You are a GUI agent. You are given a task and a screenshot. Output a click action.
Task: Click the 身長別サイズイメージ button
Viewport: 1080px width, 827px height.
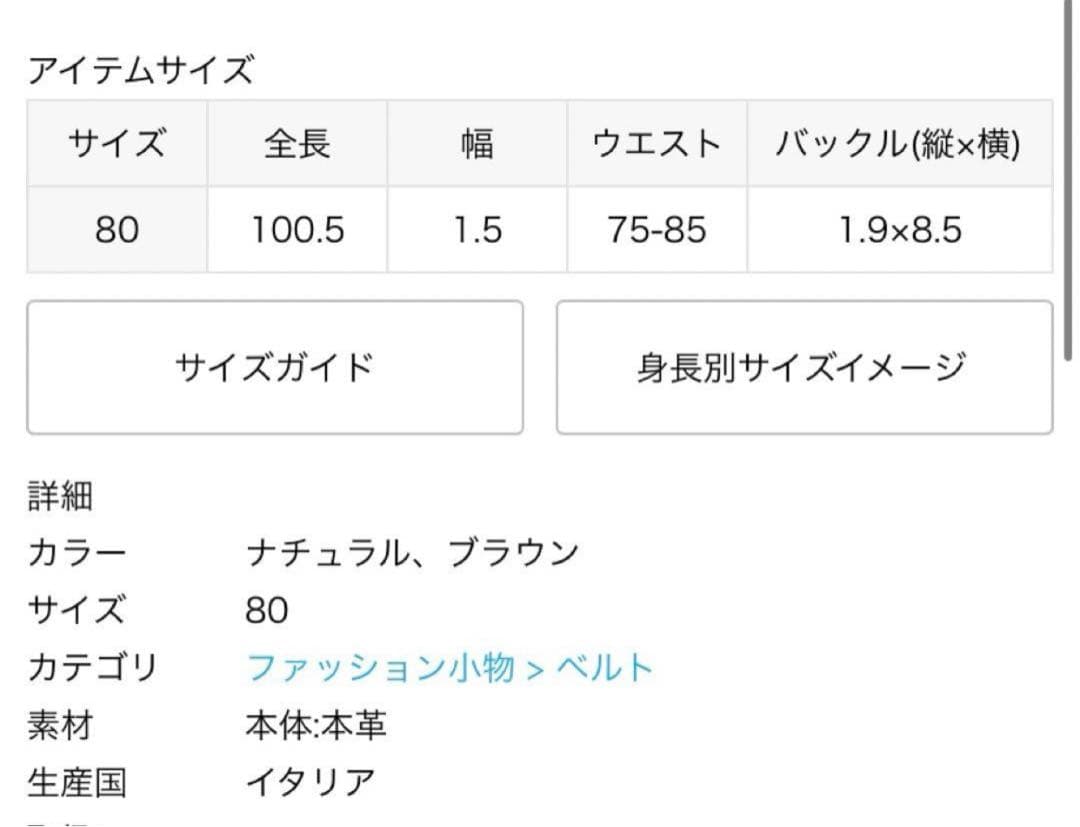pos(803,368)
